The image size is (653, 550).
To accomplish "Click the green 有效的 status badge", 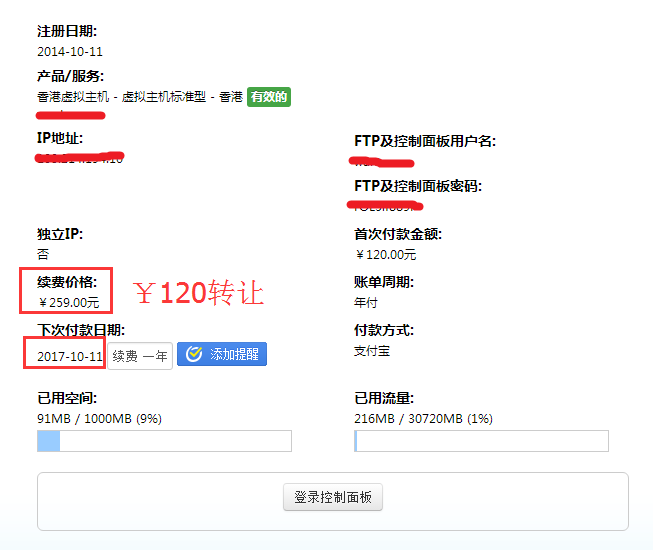I will point(269,97).
